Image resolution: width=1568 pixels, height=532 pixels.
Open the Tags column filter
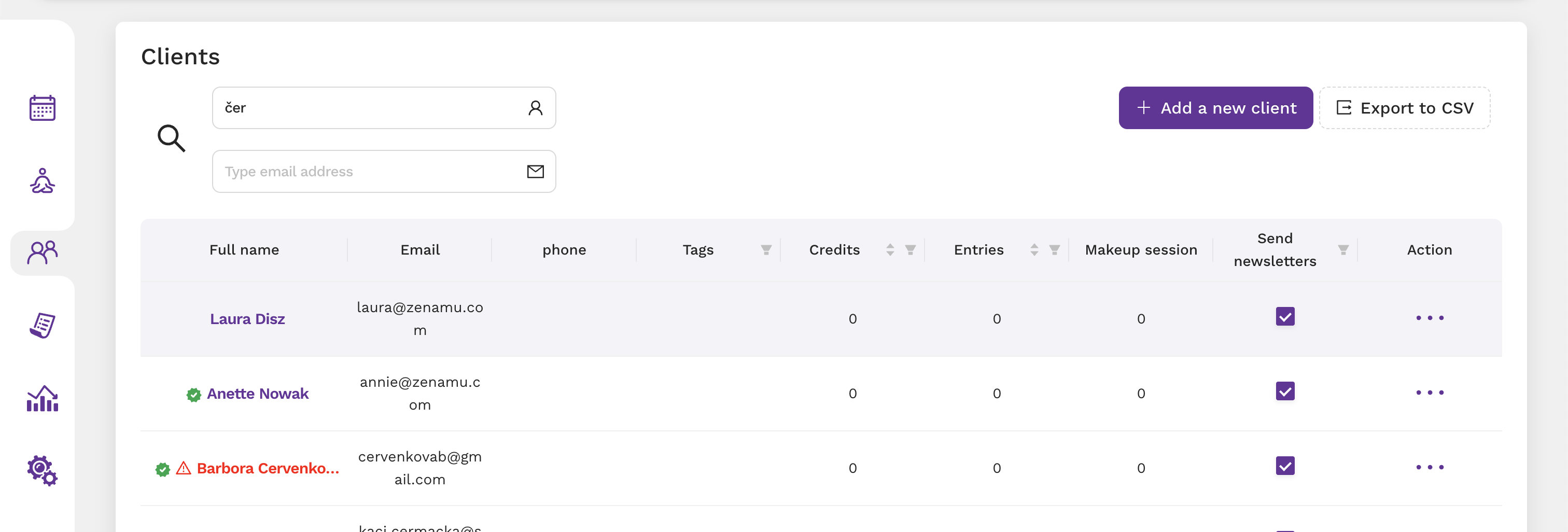[x=766, y=249]
